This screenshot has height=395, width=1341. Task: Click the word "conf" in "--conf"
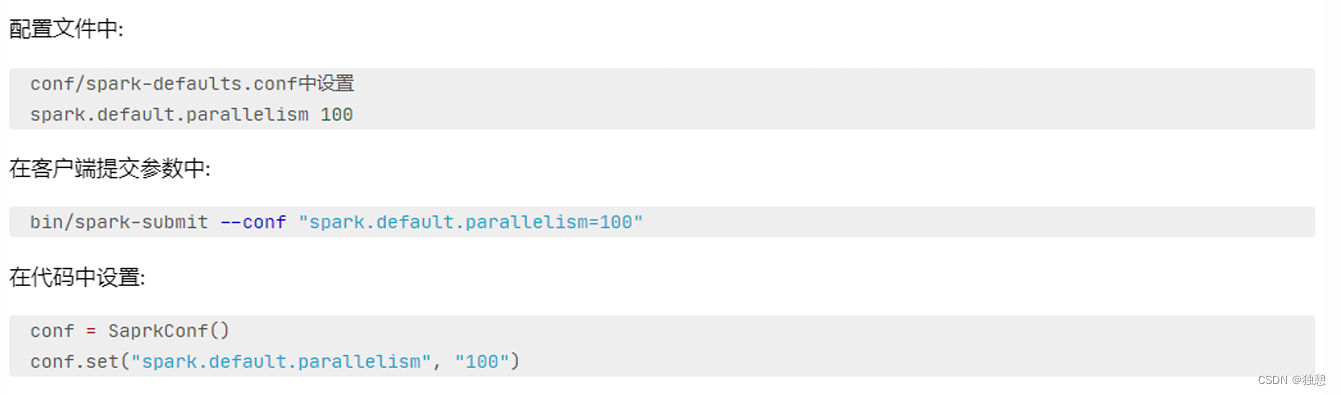pyautogui.click(x=264, y=222)
